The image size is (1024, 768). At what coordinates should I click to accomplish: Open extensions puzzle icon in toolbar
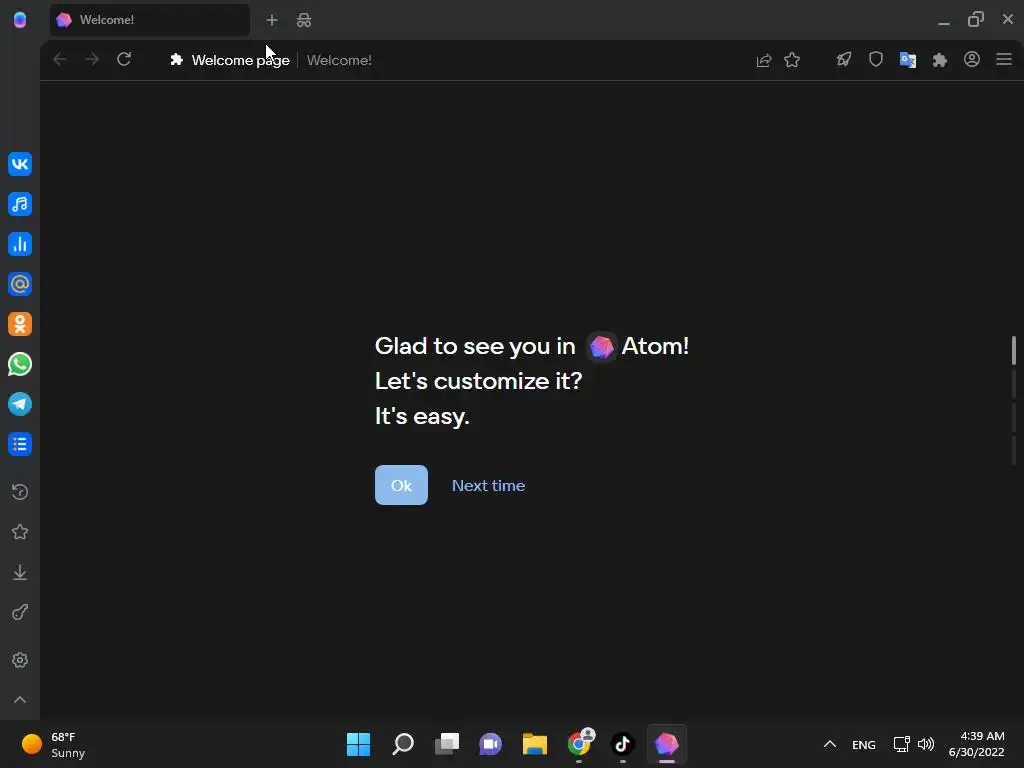(940, 60)
